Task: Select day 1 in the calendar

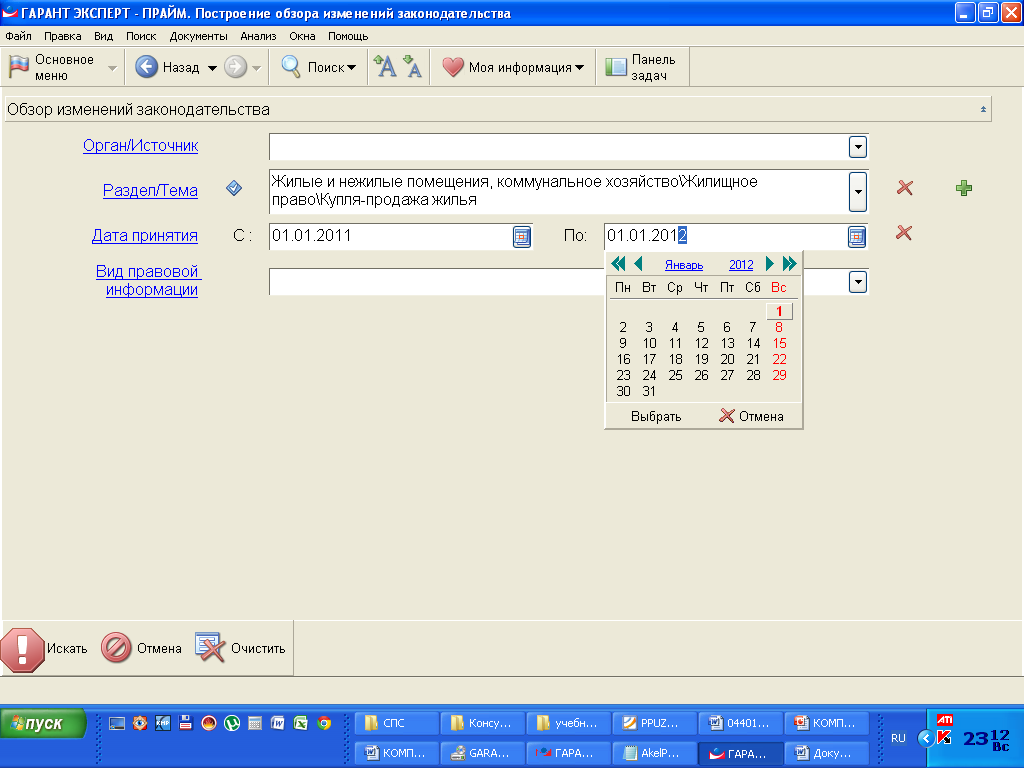Action: click(779, 312)
